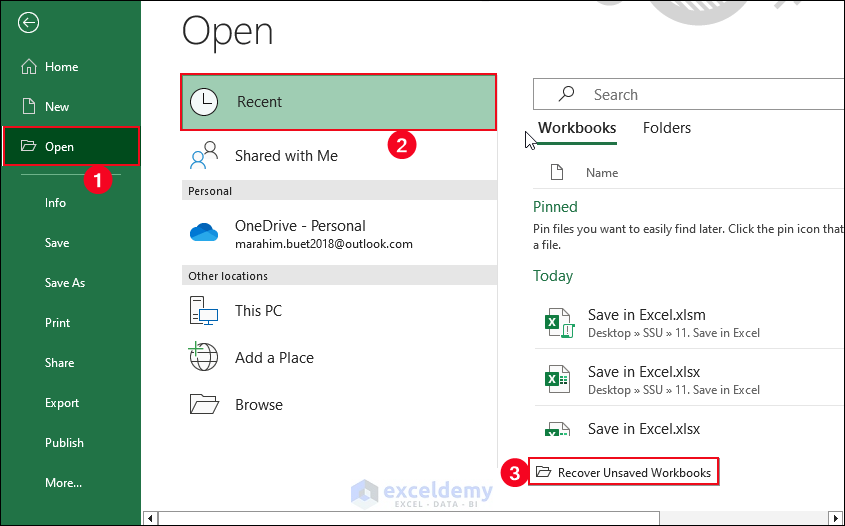Viewport: 845px width, 526px height.
Task: Open the Print page
Action: pos(57,322)
